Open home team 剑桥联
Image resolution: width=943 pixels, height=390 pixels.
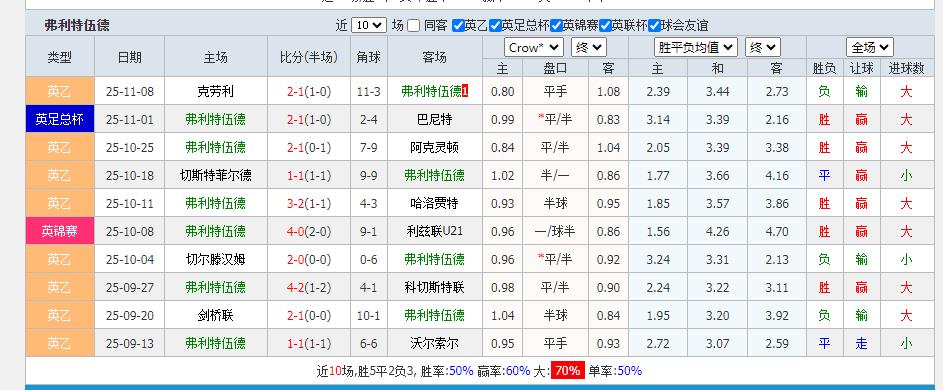click(x=215, y=315)
